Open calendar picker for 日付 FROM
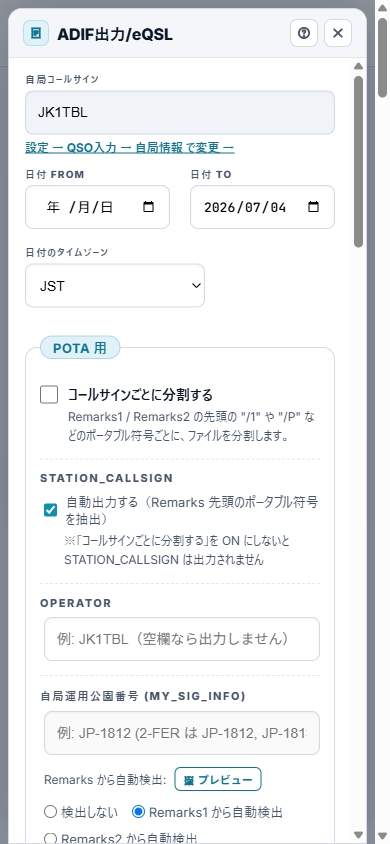The image size is (390, 844). tap(148, 207)
